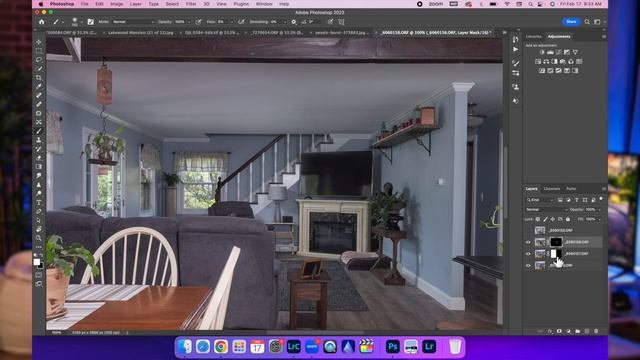Toggle layer filtering on/off switch

[x=601, y=199]
